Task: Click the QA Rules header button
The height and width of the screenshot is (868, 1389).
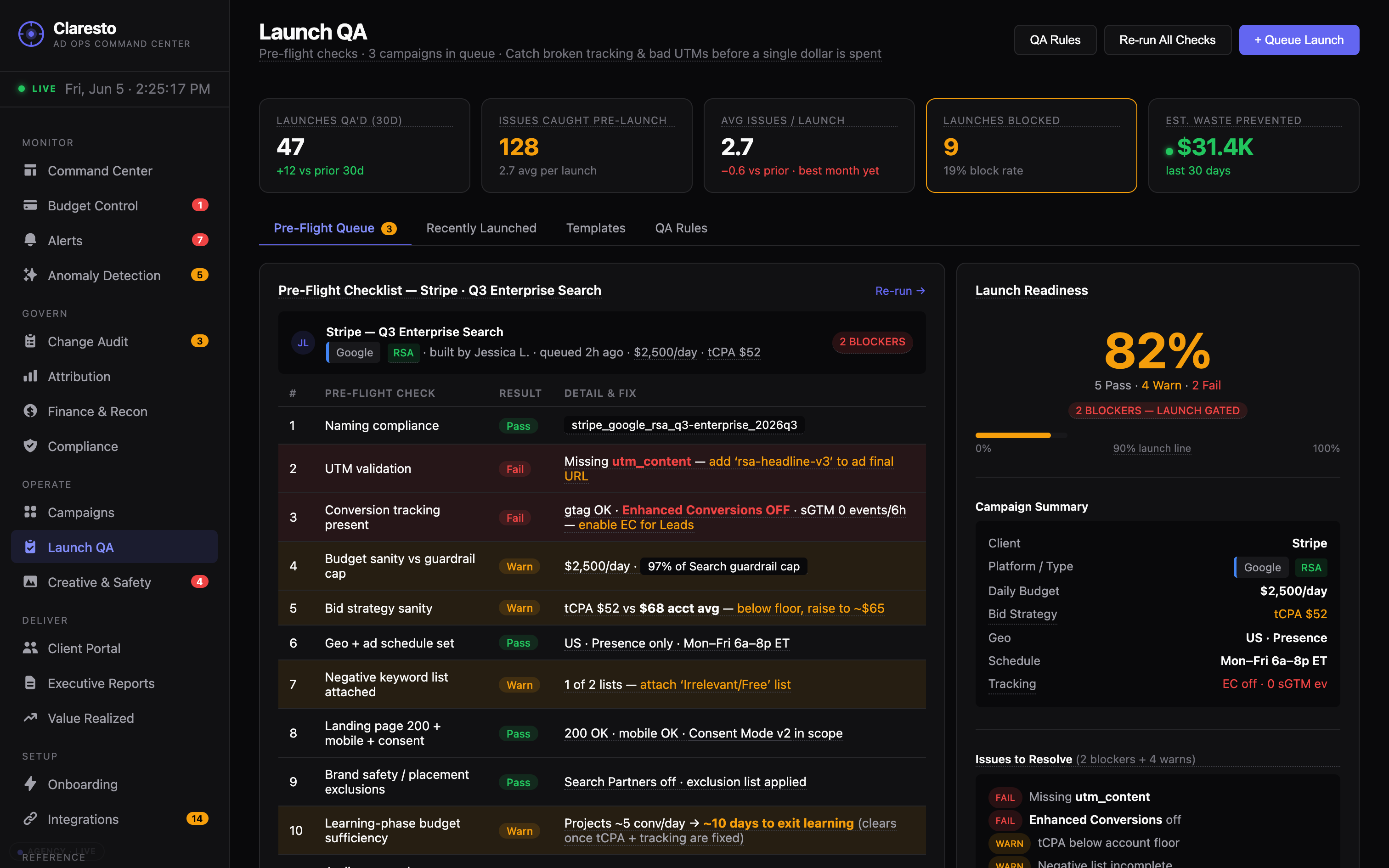Action: coord(1055,40)
